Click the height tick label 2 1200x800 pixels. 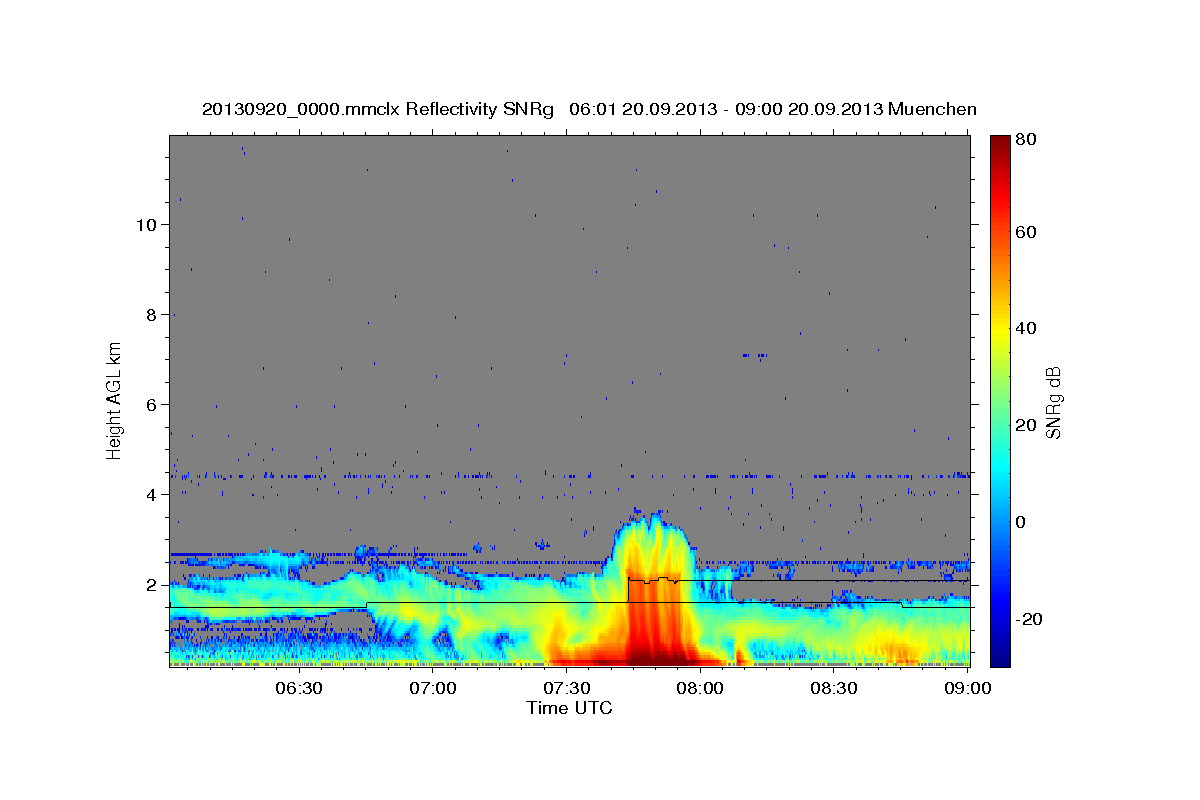click(x=152, y=585)
